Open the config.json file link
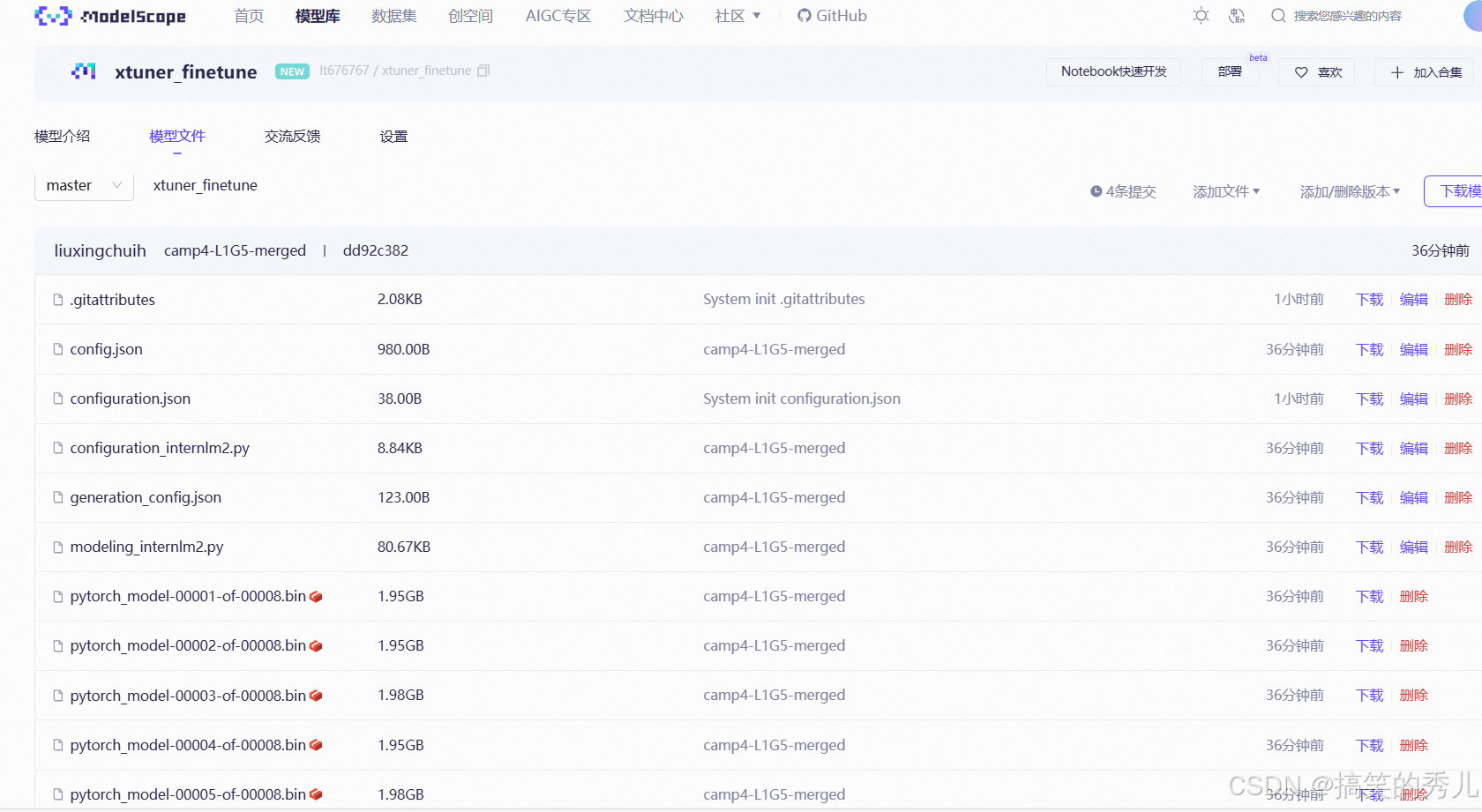The height and width of the screenshot is (812, 1482). 105,348
